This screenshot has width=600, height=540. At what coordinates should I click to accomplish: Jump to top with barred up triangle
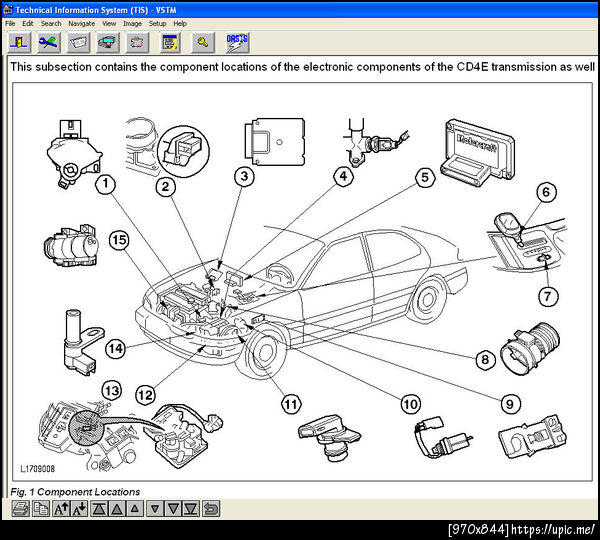pyautogui.click(x=99, y=509)
